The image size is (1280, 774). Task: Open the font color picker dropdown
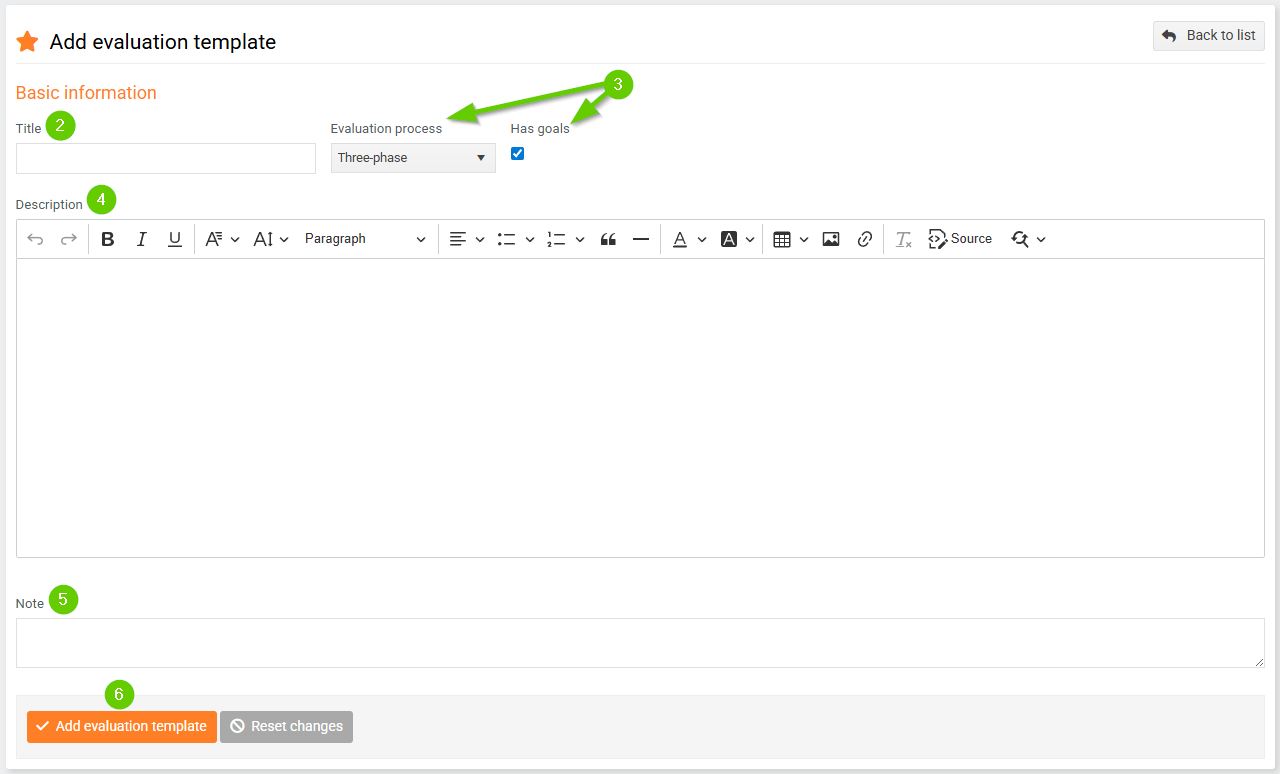(689, 239)
